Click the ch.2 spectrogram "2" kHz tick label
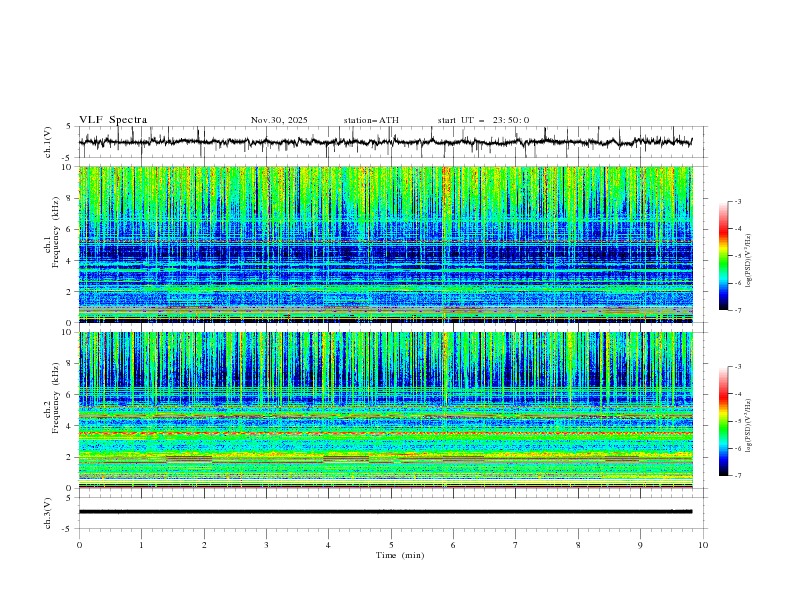The width and height of the screenshot is (792, 612). pos(71,457)
